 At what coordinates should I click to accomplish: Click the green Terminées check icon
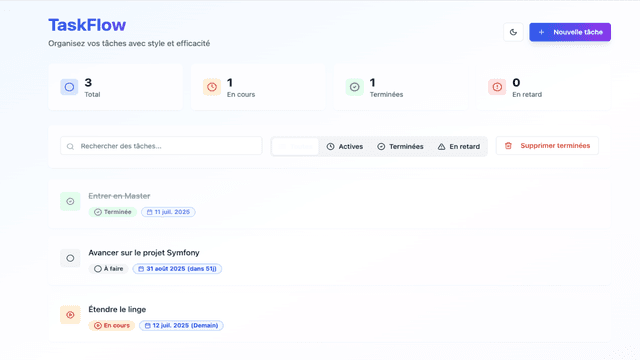click(x=354, y=87)
